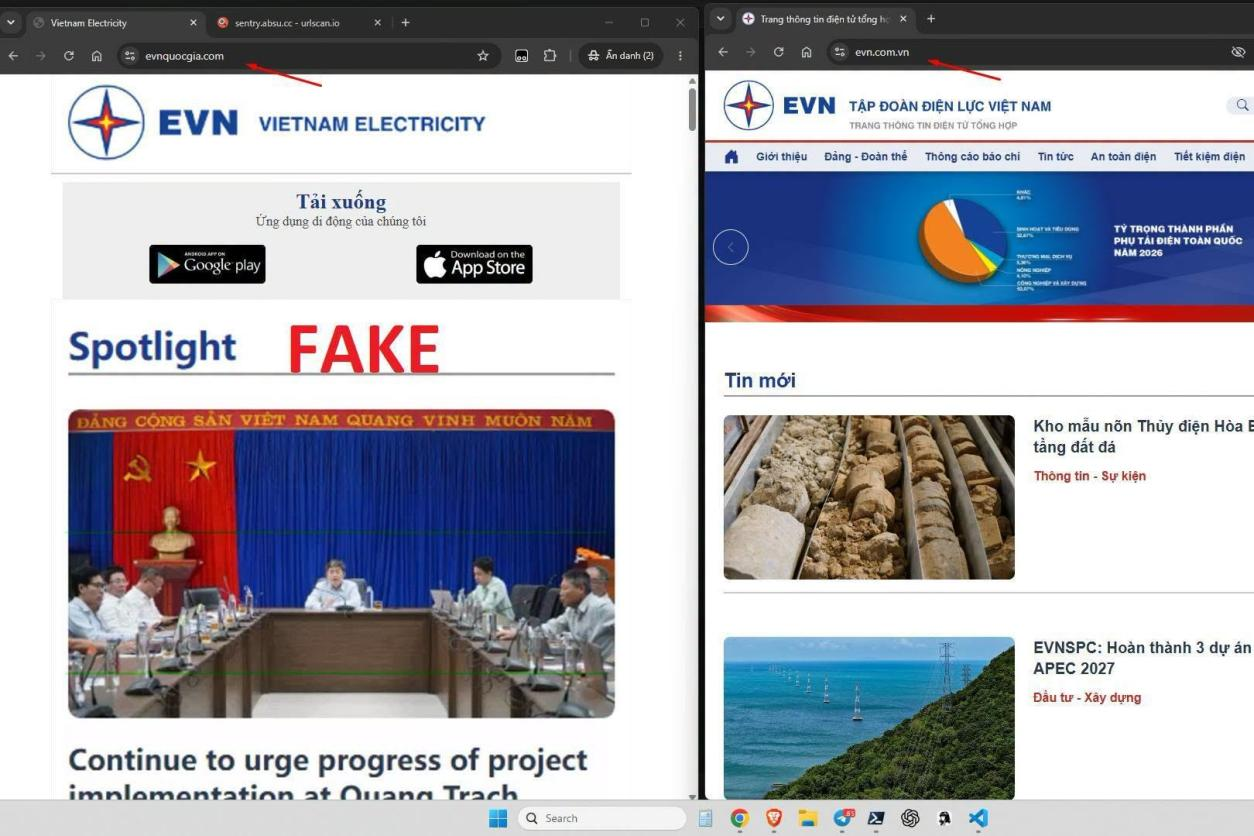This screenshot has width=1254, height=836.
Task: Open the Spotlight meeting room photo
Action: click(341, 563)
